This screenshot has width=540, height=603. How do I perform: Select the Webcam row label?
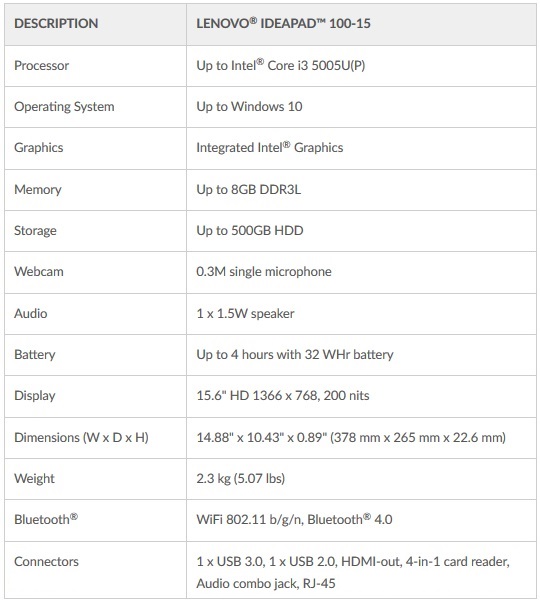[39, 272]
